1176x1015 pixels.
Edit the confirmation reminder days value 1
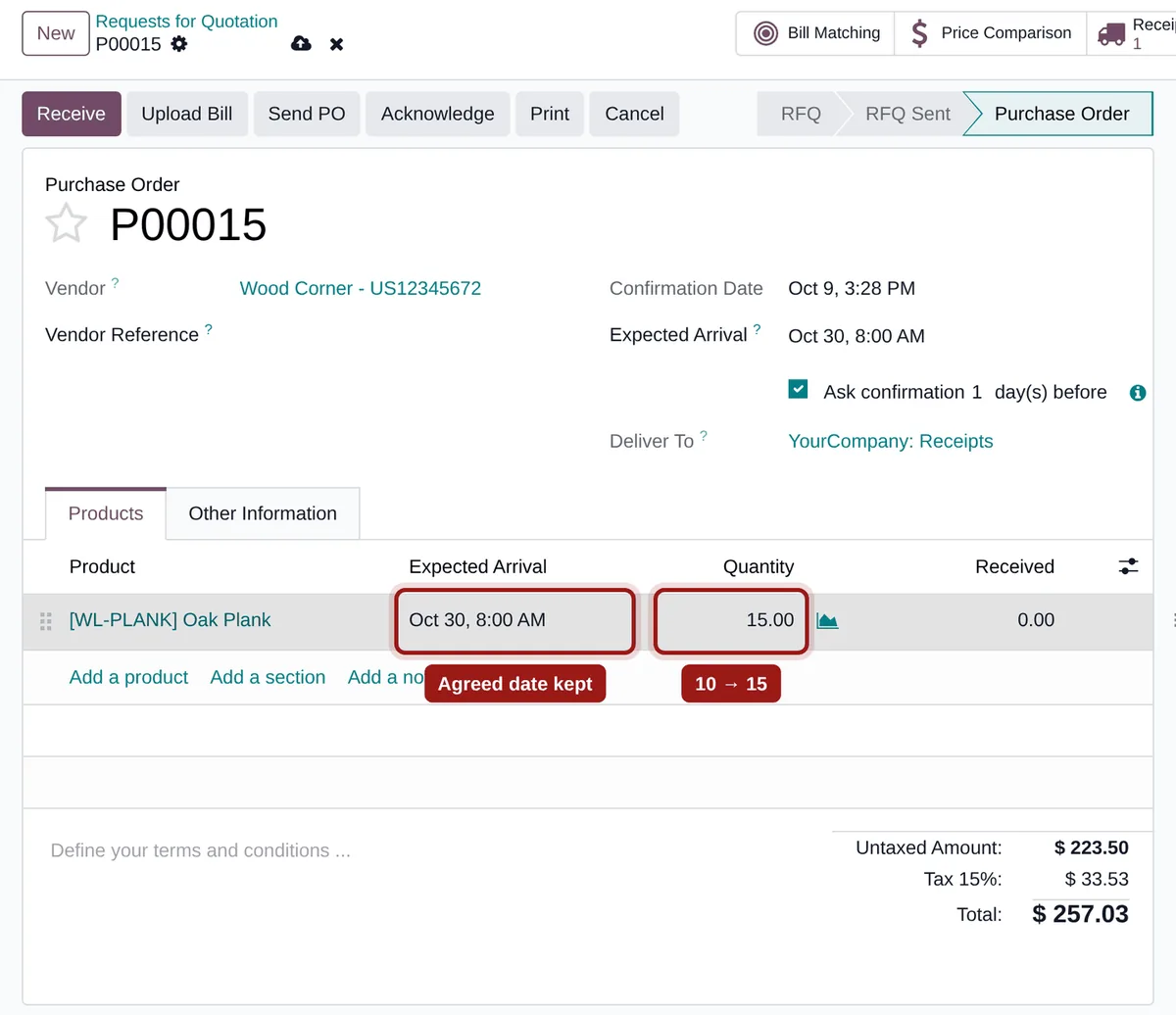coord(976,392)
